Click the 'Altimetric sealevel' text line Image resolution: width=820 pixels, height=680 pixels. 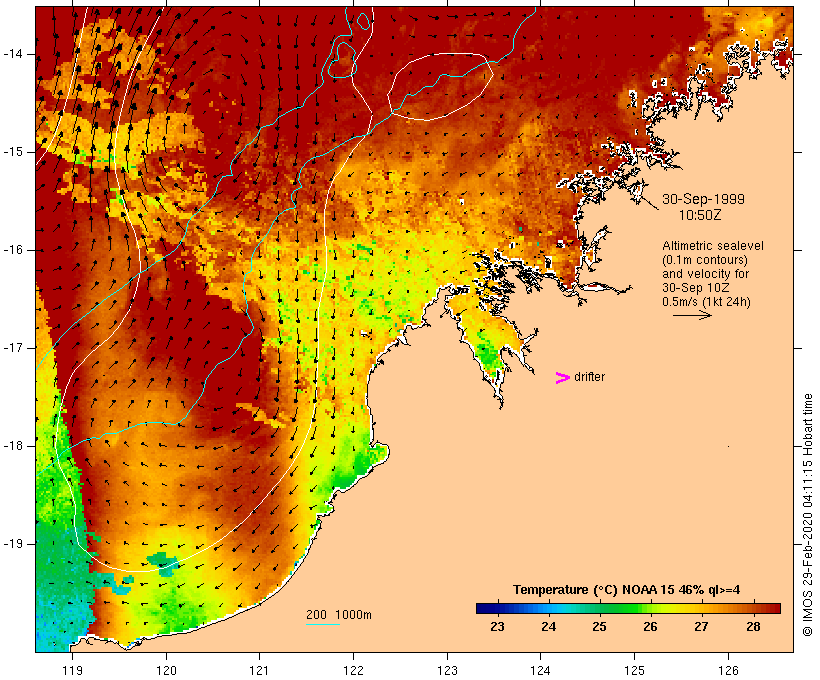(x=713, y=246)
